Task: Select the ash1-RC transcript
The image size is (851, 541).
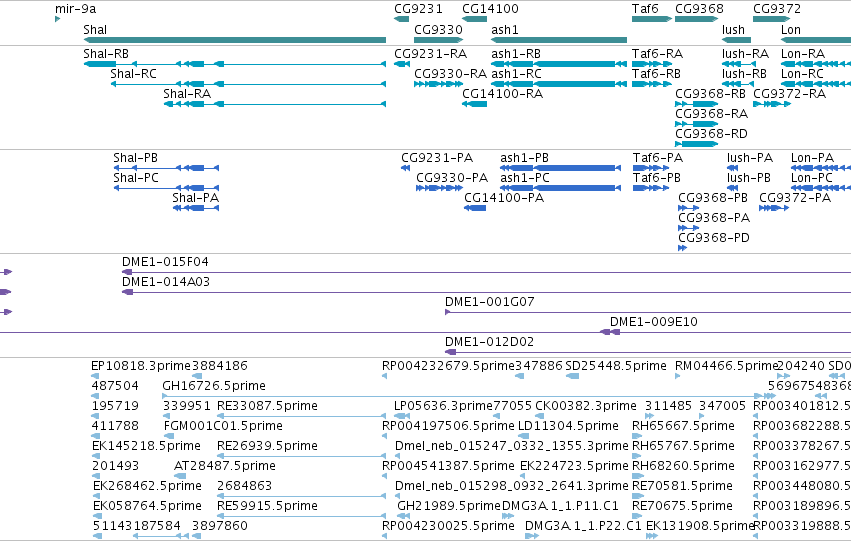Action: pos(559,84)
